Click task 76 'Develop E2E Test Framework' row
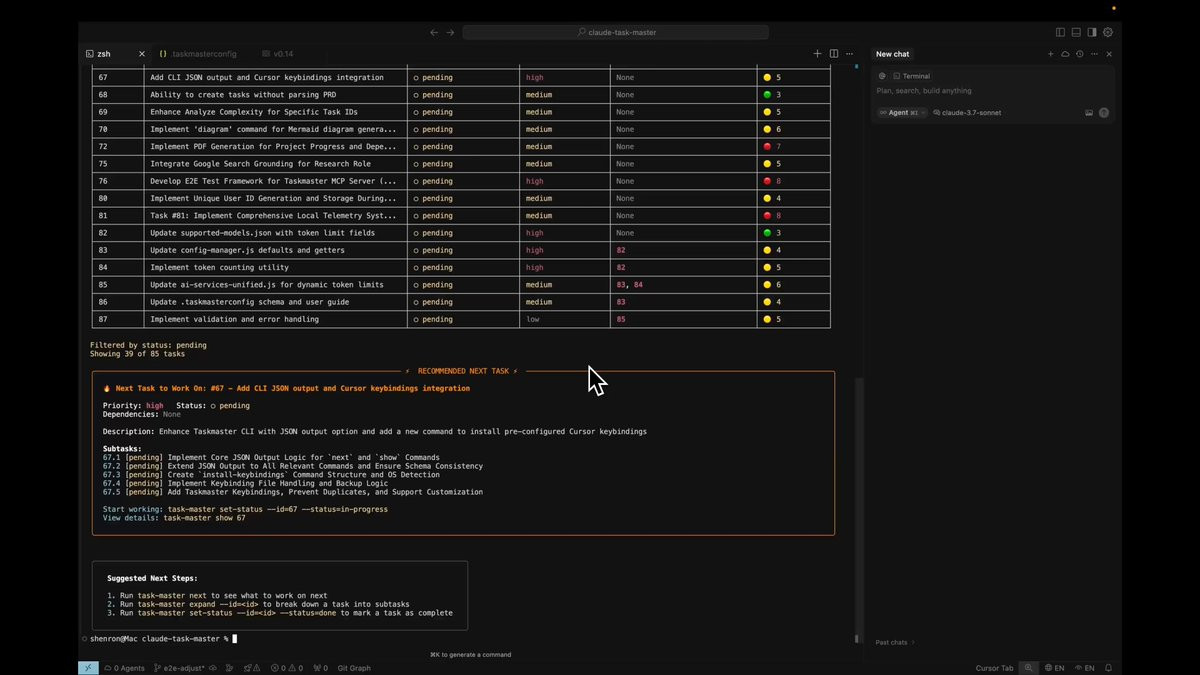The width and height of the screenshot is (1200, 675). (461, 181)
